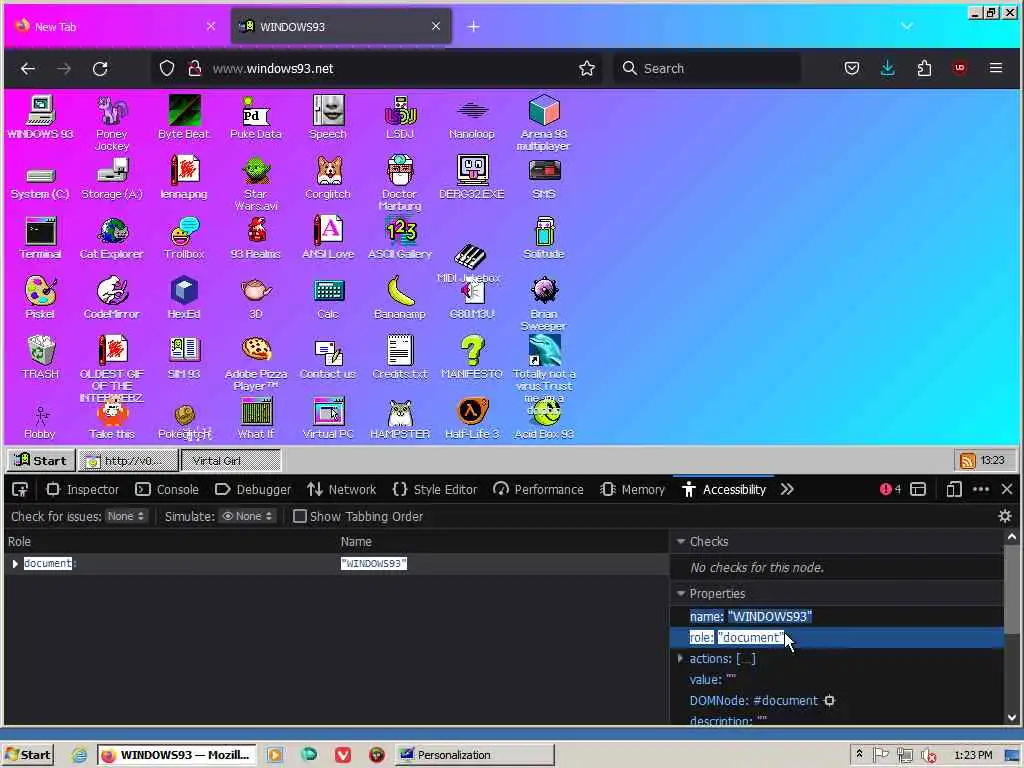
Task: Open the Terminal icon
Action: 40,237
